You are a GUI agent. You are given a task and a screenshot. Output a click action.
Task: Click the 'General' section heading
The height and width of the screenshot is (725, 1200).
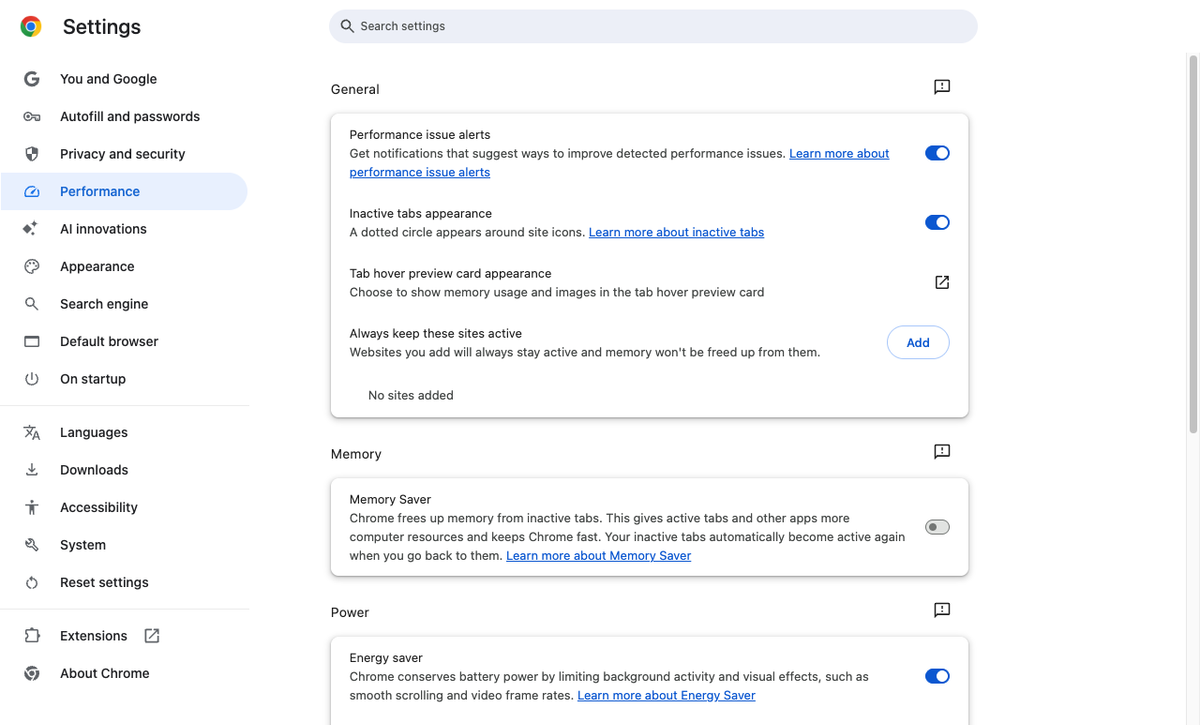pyautogui.click(x=355, y=89)
